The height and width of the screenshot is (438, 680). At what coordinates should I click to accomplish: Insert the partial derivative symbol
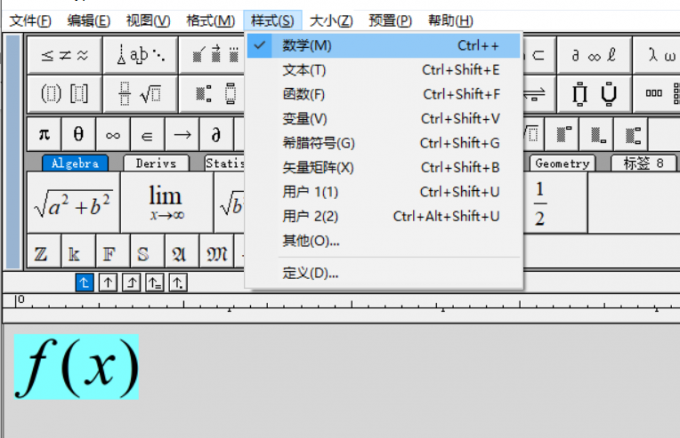point(216,135)
